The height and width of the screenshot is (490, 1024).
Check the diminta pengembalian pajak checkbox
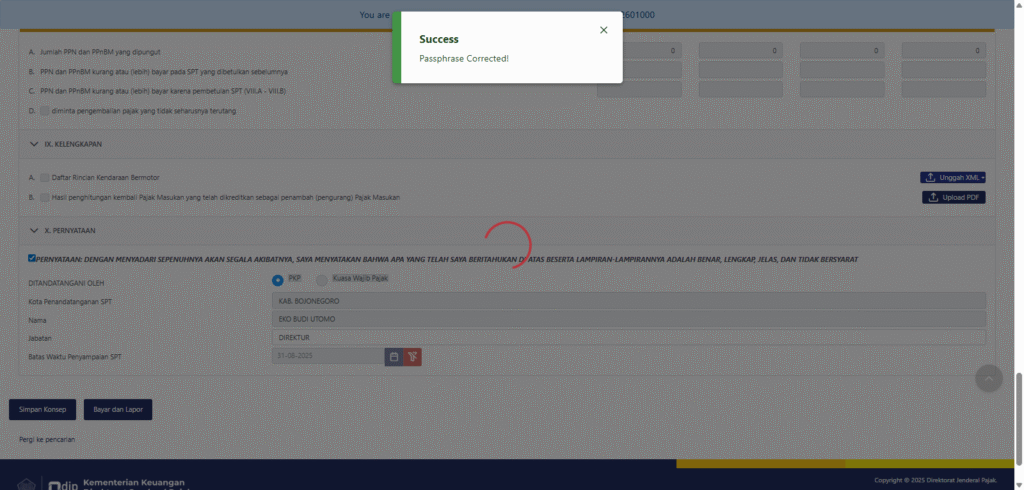click(45, 111)
